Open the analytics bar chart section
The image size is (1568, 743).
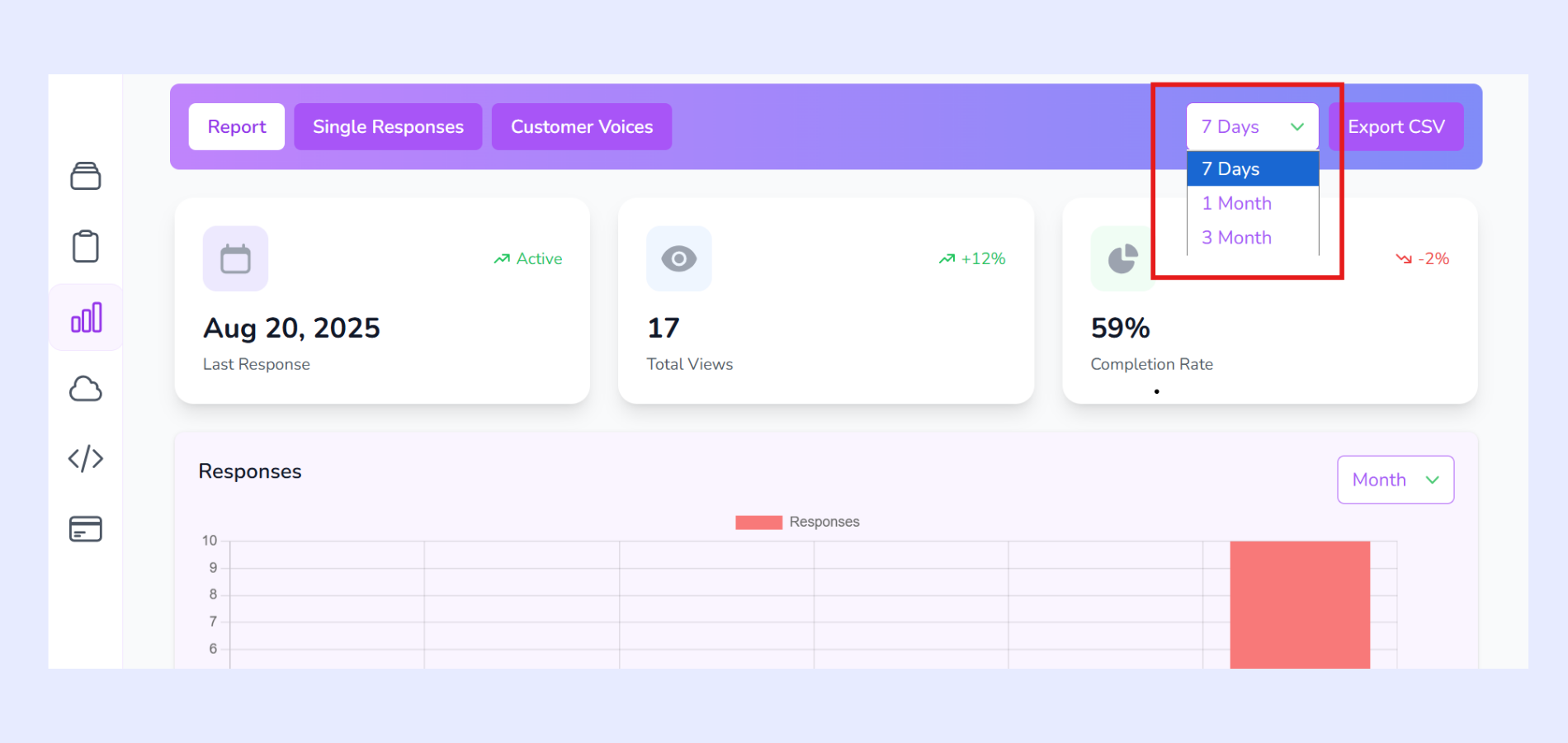pos(86,316)
